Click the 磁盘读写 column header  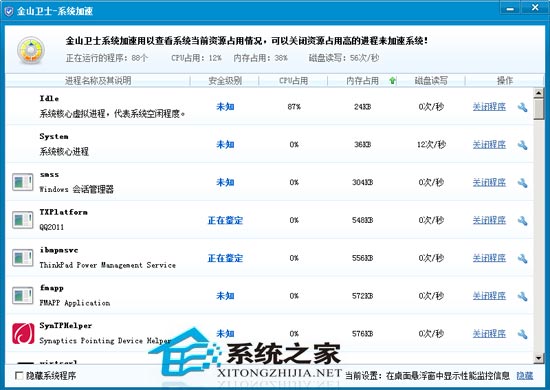point(431,81)
